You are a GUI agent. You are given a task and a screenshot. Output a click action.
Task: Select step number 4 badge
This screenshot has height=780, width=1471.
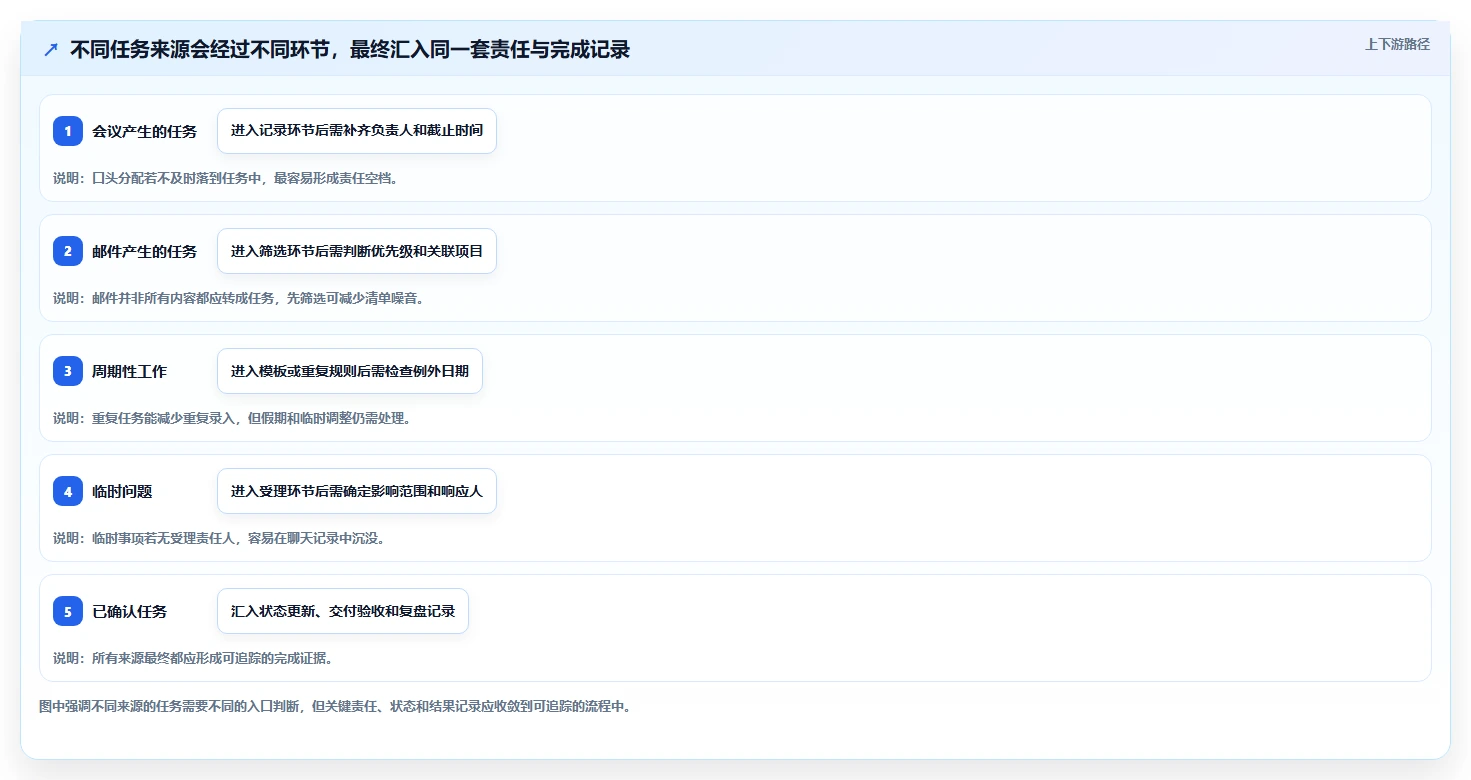coord(68,491)
